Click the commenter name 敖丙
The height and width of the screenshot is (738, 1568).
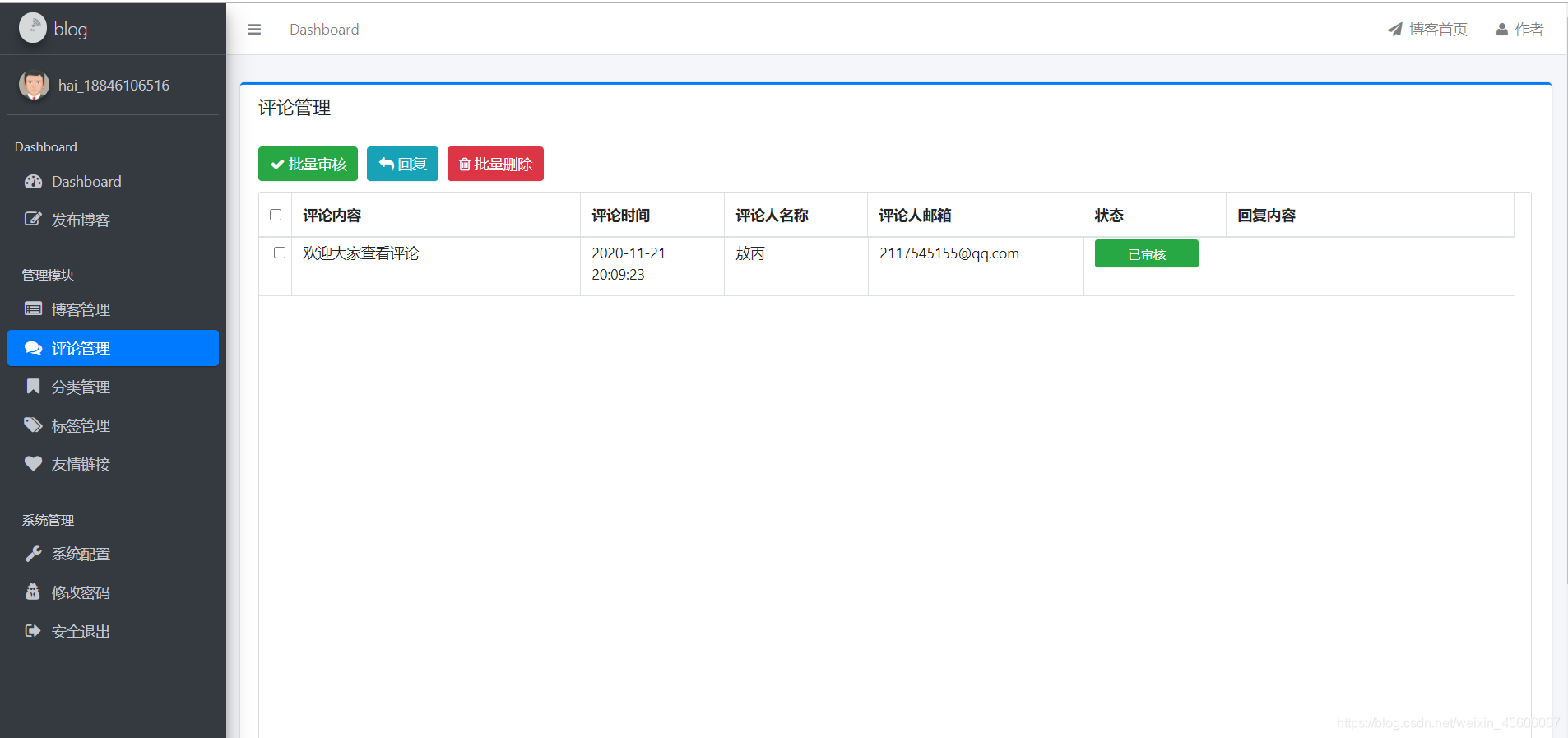(750, 253)
